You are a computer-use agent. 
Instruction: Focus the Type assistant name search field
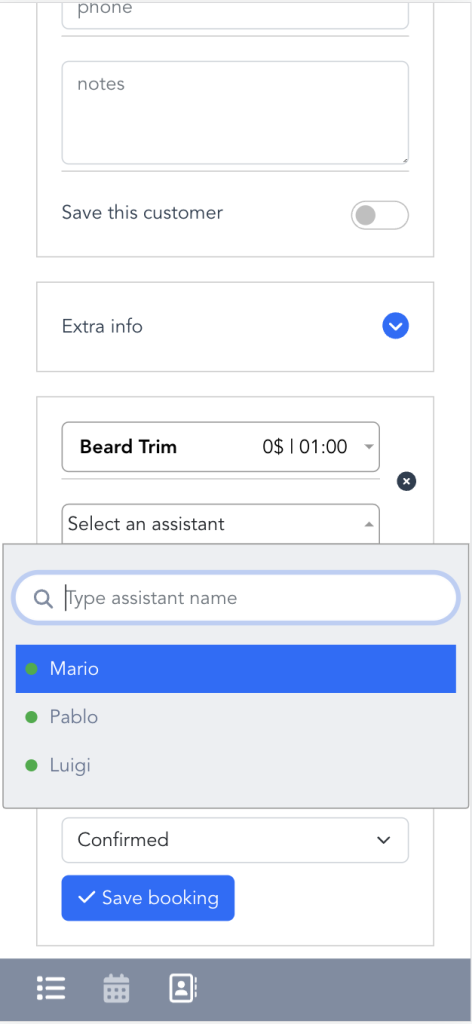[x=236, y=598]
